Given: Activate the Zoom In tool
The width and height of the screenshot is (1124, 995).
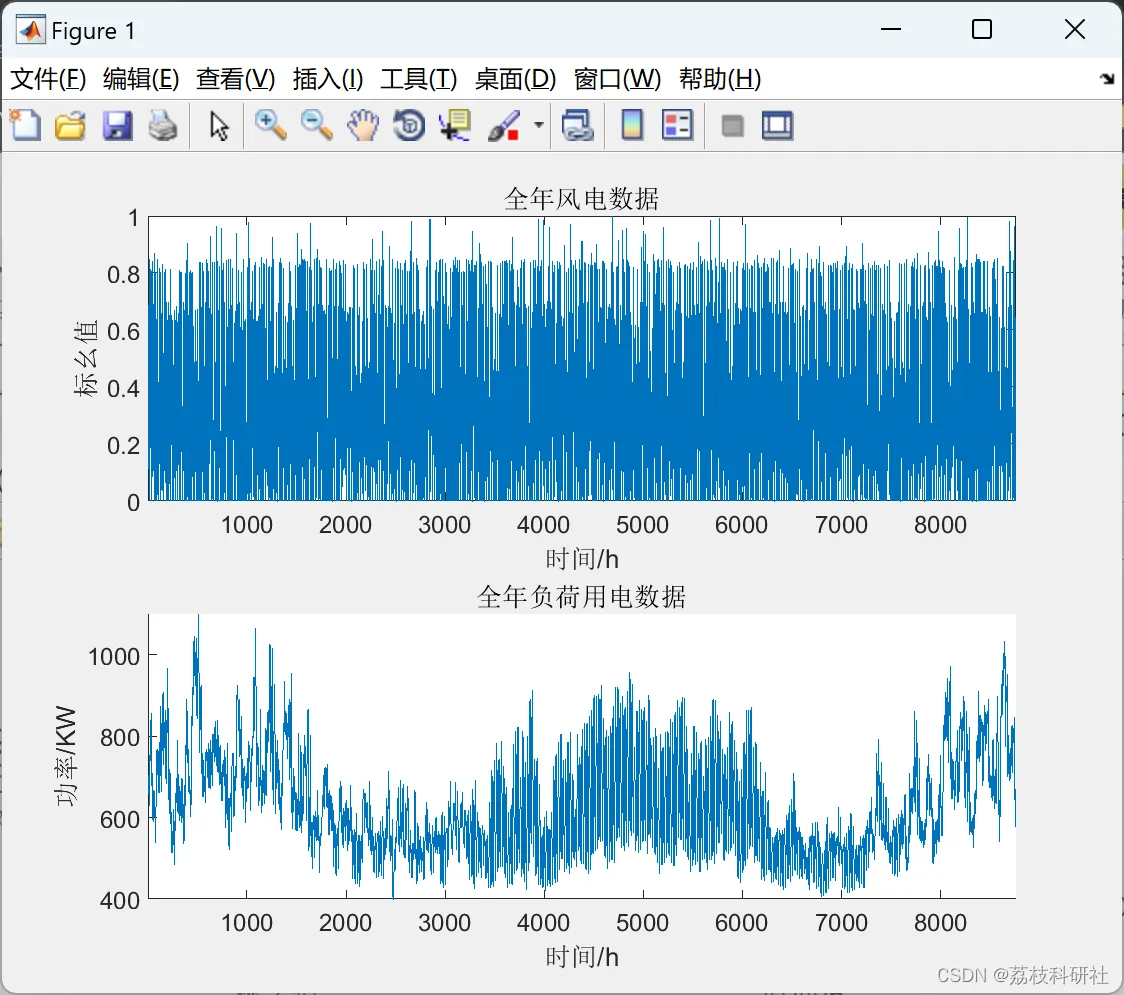Looking at the screenshot, I should tap(270, 125).
